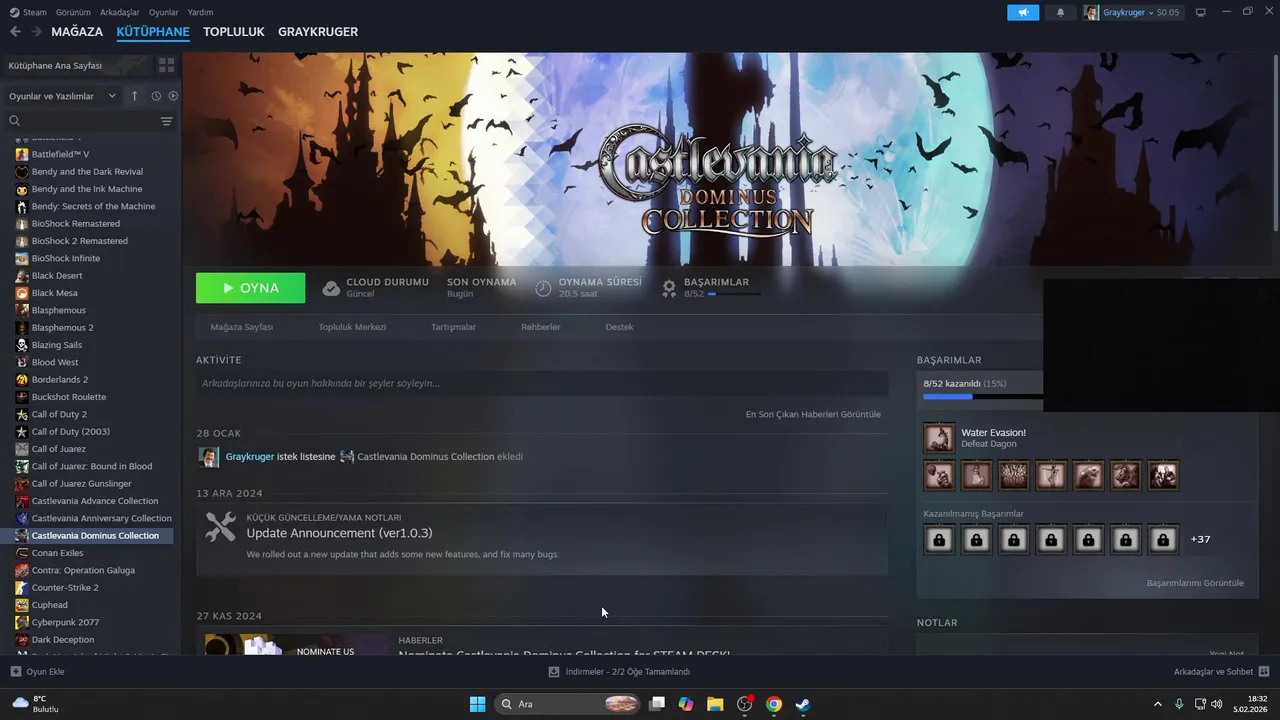Click En Son Çıkan Haberleri Görüntüle
This screenshot has height=720, width=1280.
pos(813,414)
